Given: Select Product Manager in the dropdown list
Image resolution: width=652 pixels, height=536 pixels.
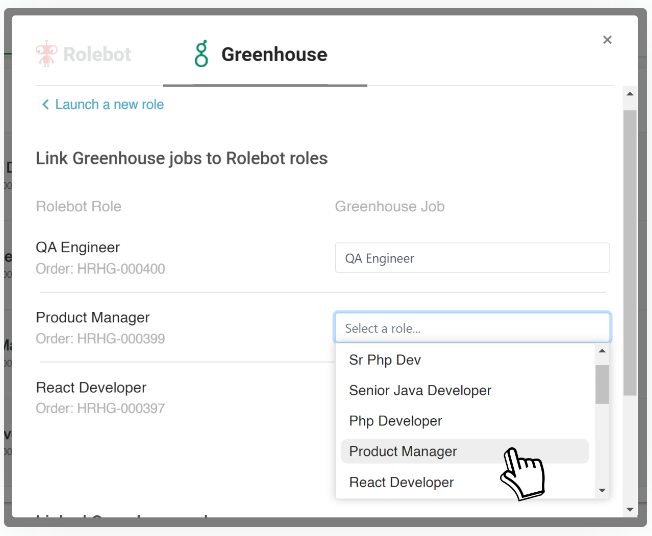Looking at the screenshot, I should pos(403,452).
